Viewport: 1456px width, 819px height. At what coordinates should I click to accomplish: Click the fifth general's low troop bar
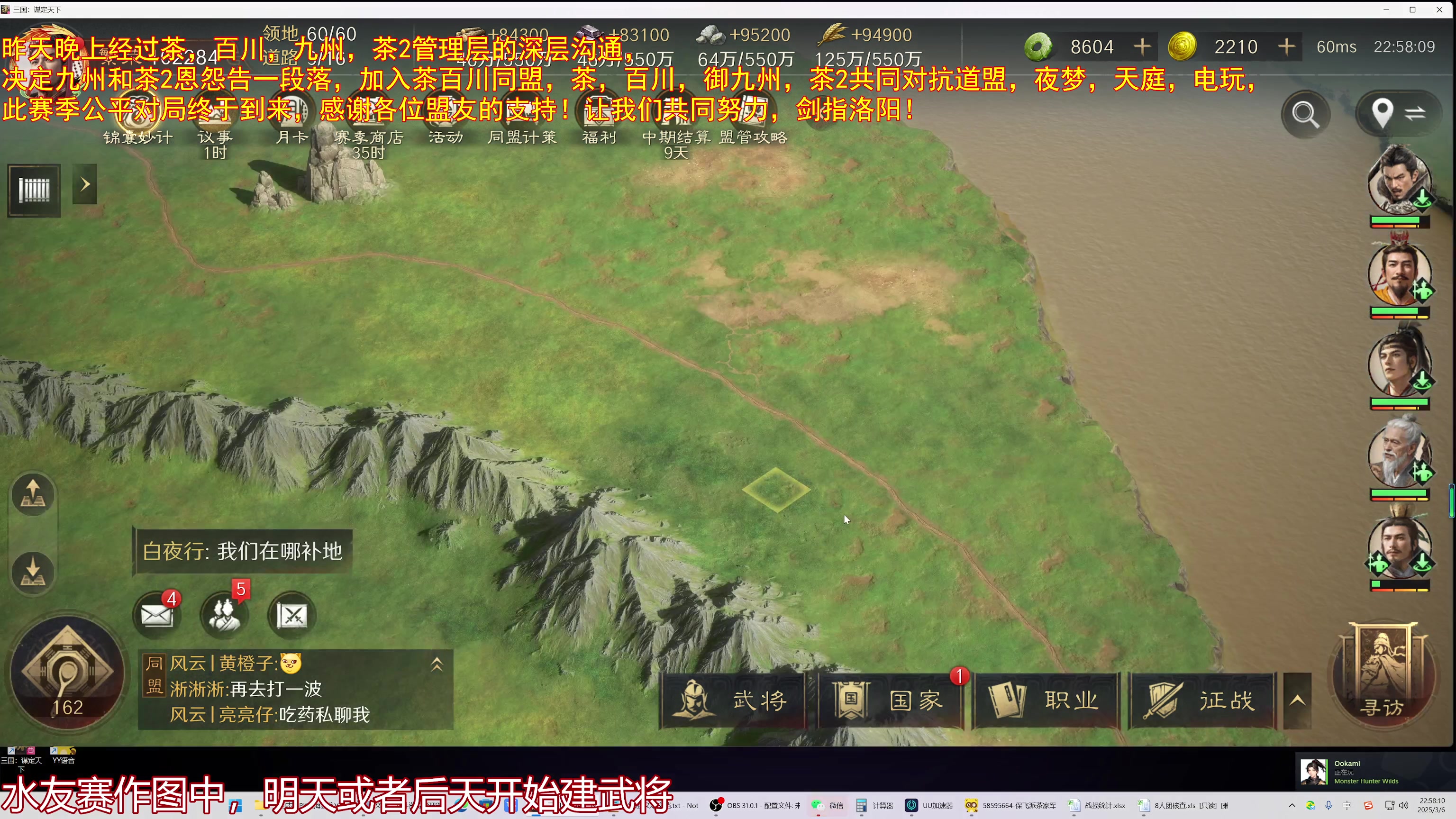click(x=1400, y=584)
